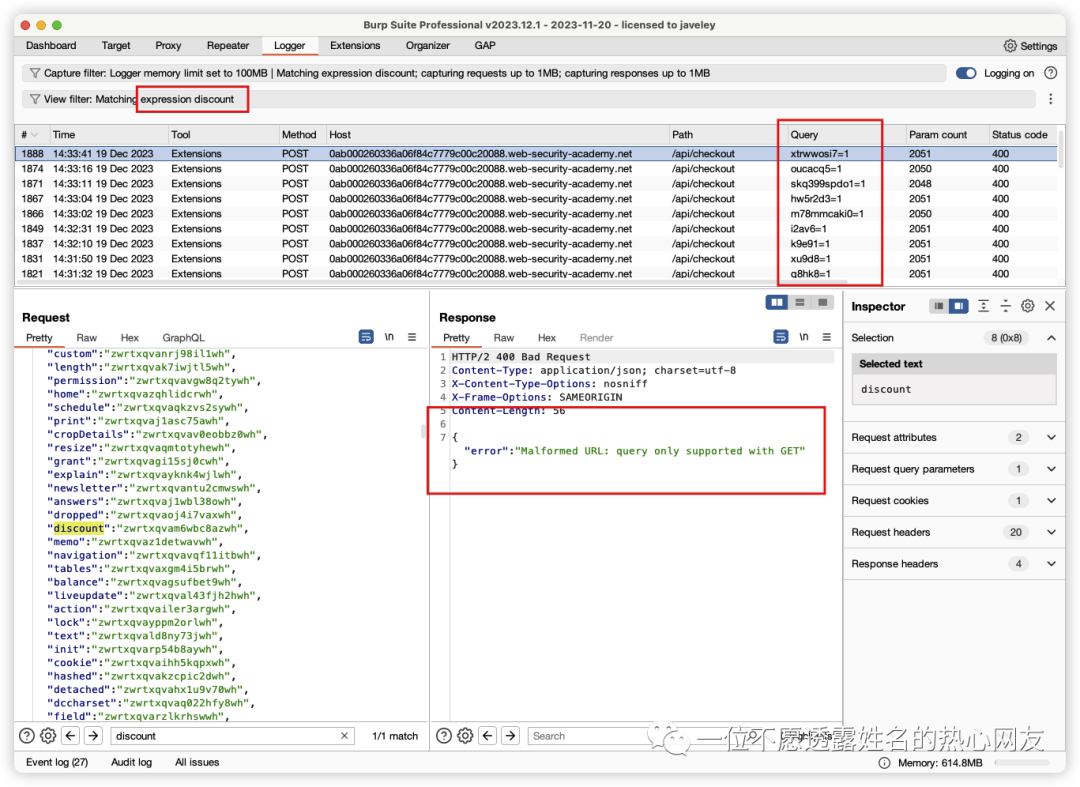Show non-printable characters in Request
Image resolution: width=1080 pixels, height=787 pixels.
click(389, 337)
